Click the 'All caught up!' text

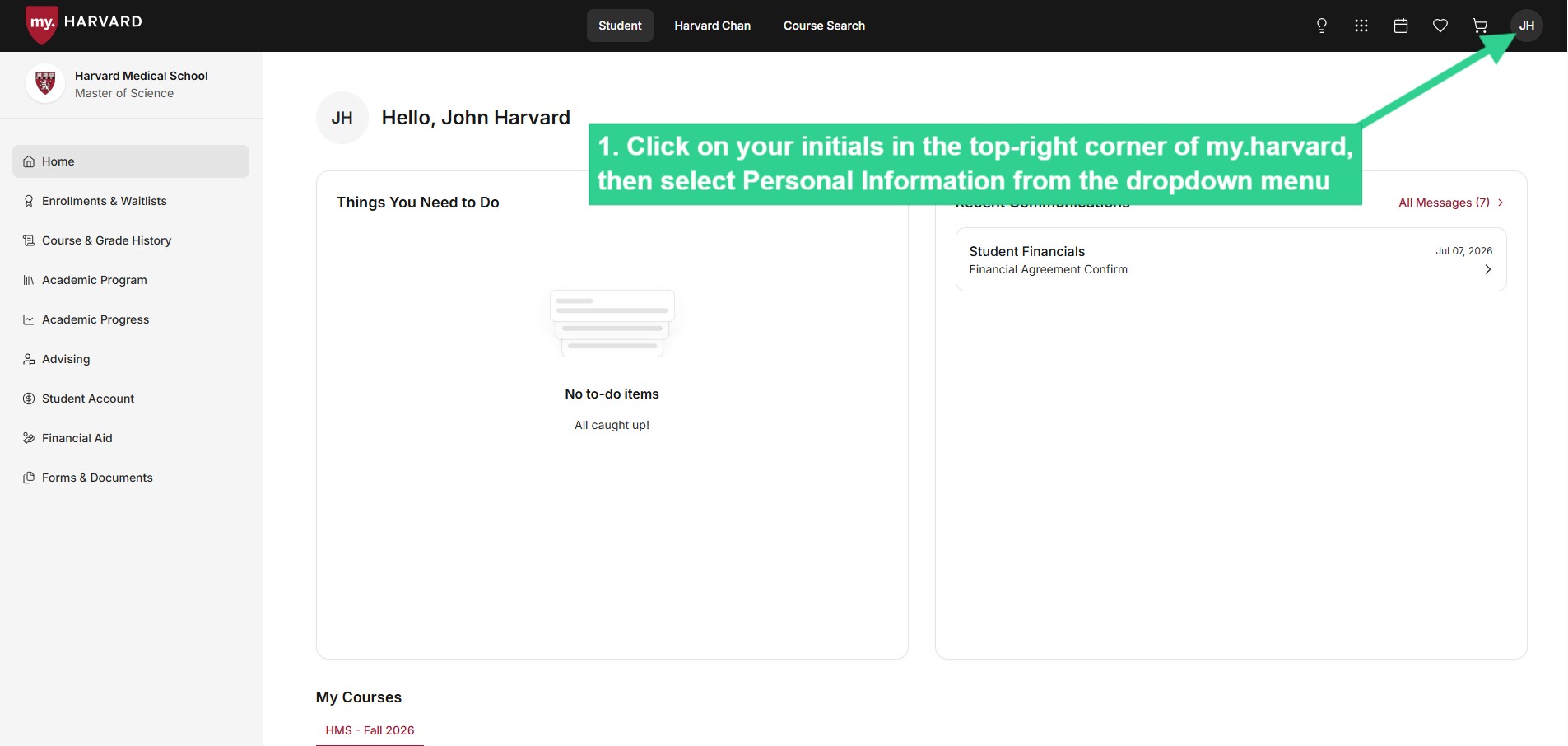coord(612,425)
